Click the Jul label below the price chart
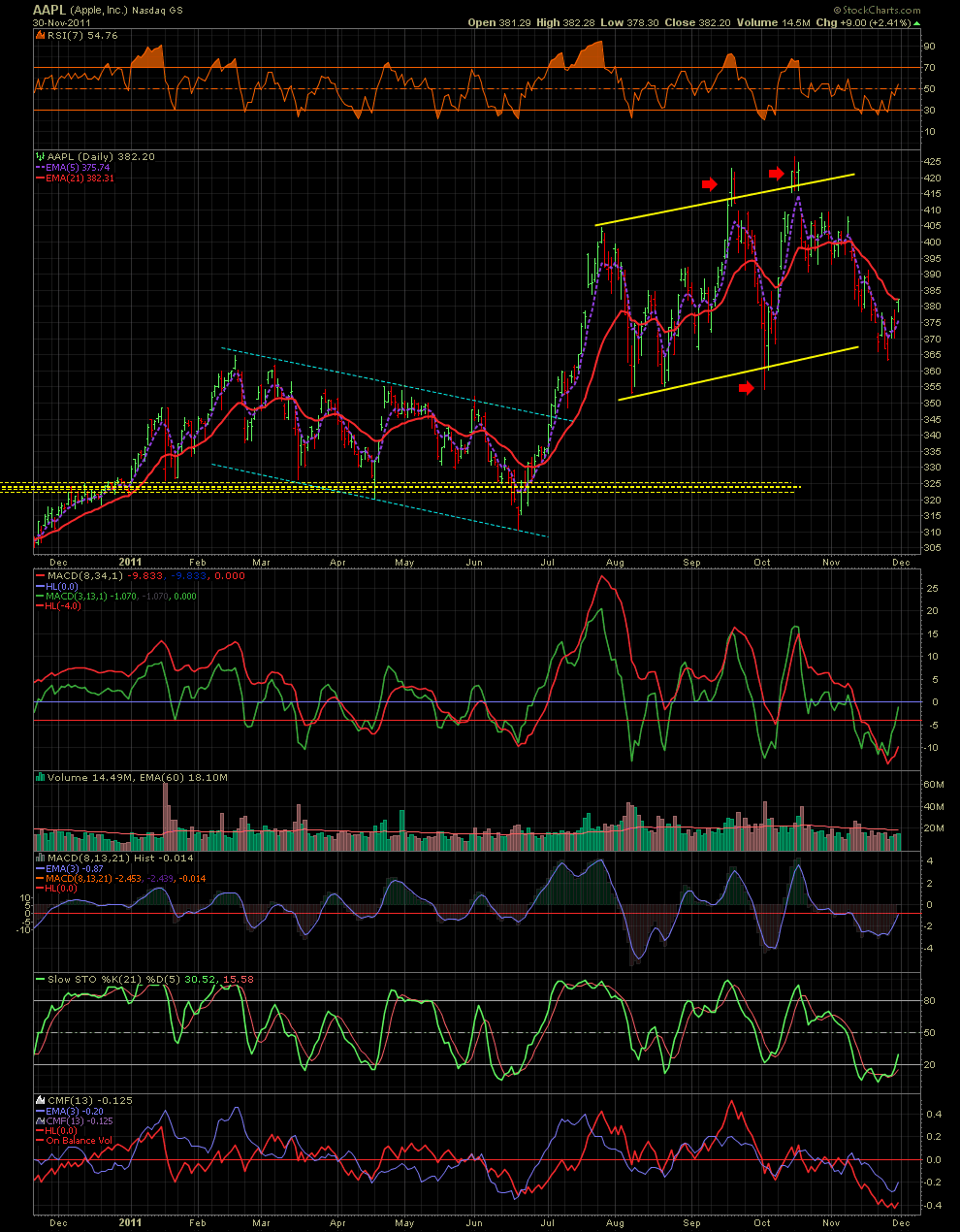Viewport: 960px width, 1232px height. (x=548, y=562)
